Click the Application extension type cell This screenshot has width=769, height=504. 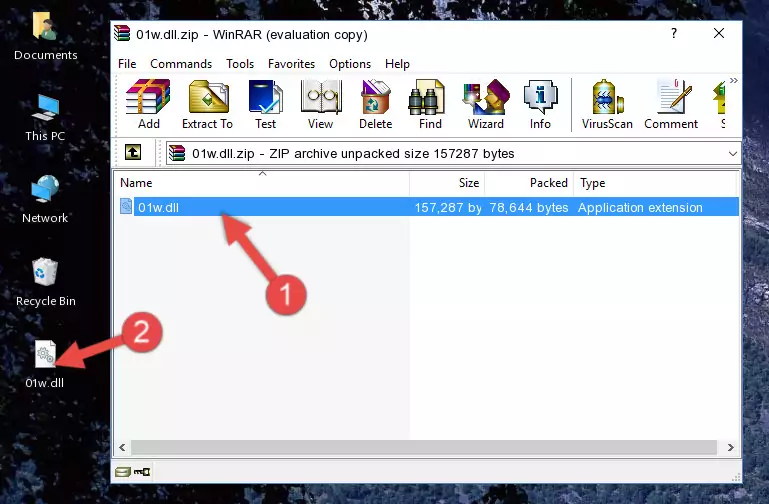click(640, 207)
